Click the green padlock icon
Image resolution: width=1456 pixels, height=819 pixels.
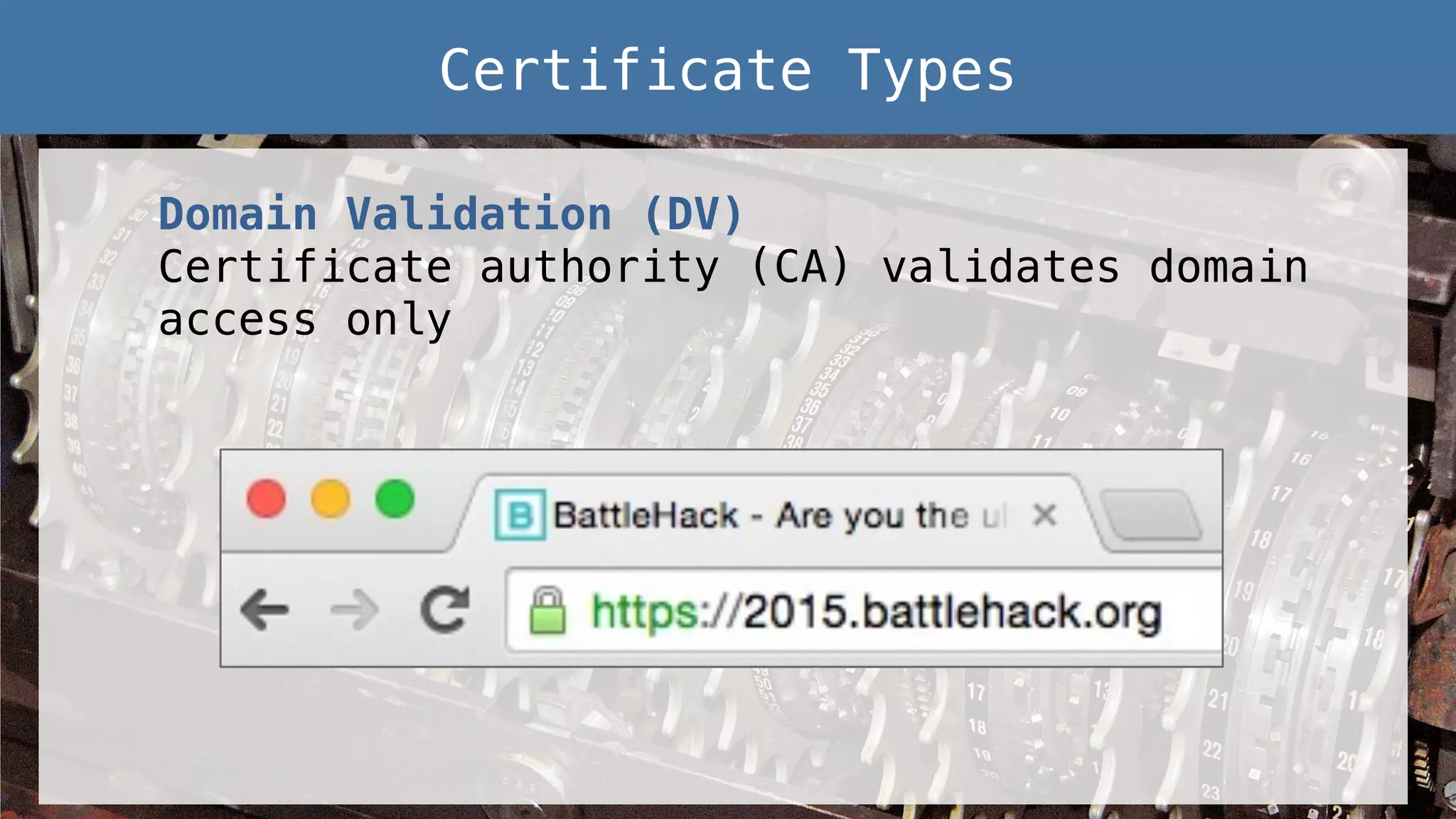[547, 611]
